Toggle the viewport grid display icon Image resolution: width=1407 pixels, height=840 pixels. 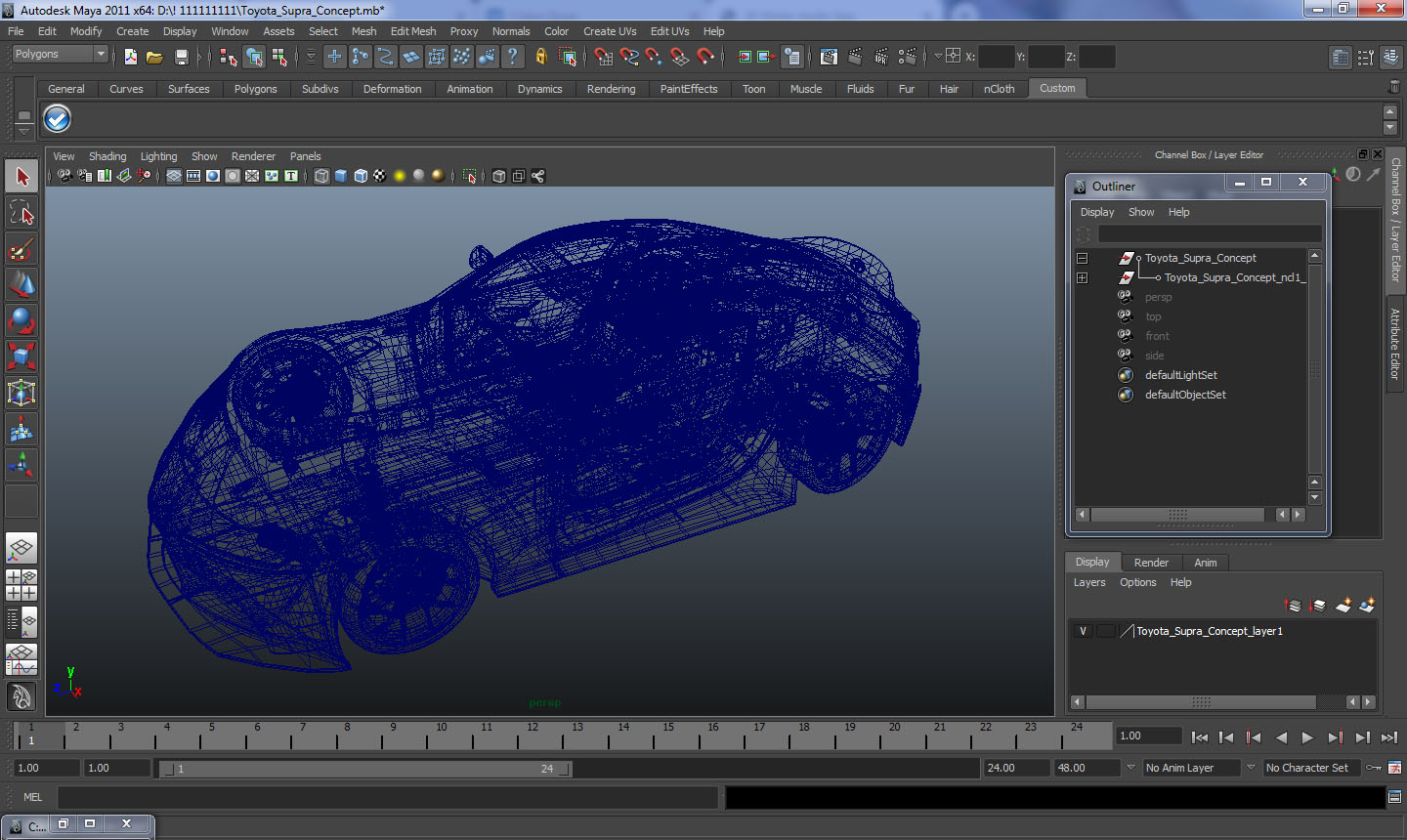173,176
